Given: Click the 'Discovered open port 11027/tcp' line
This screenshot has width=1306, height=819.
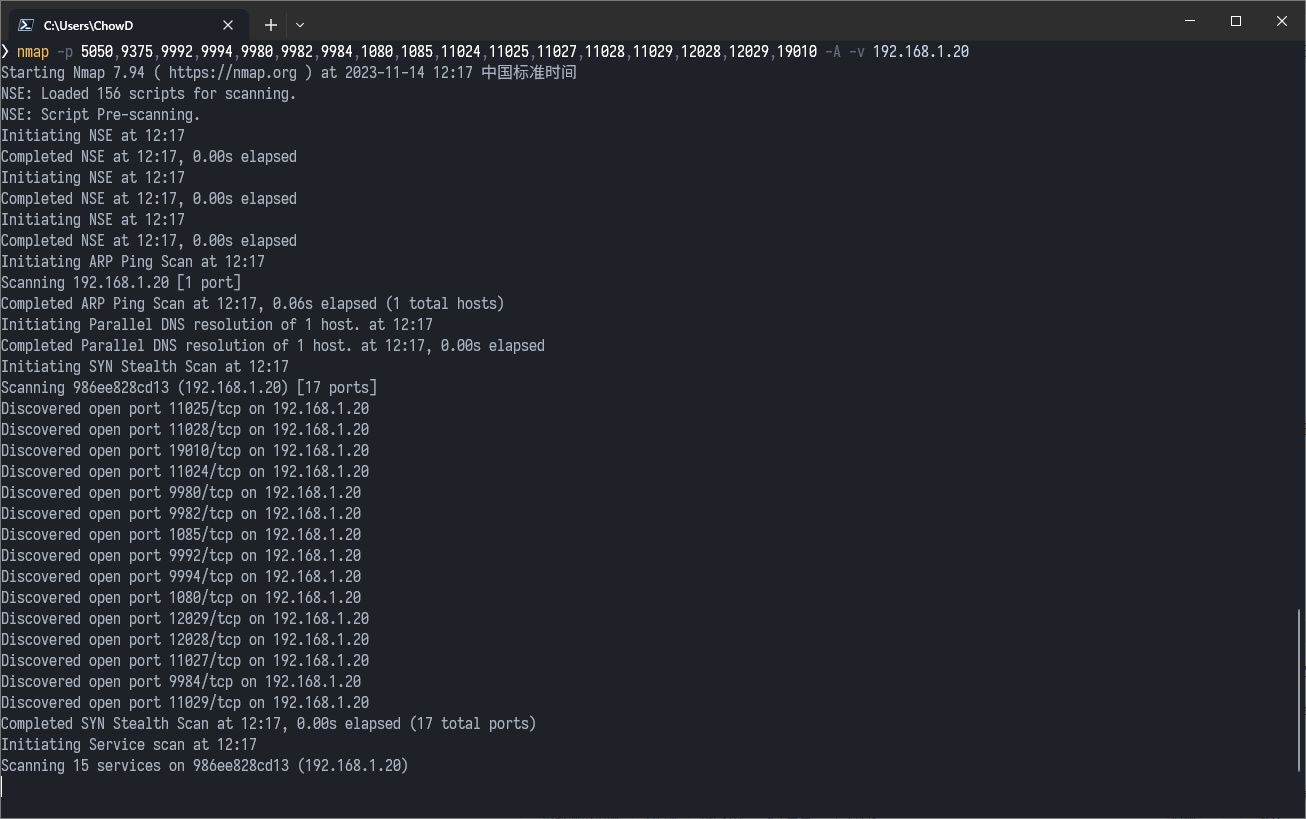Looking at the screenshot, I should [x=185, y=660].
